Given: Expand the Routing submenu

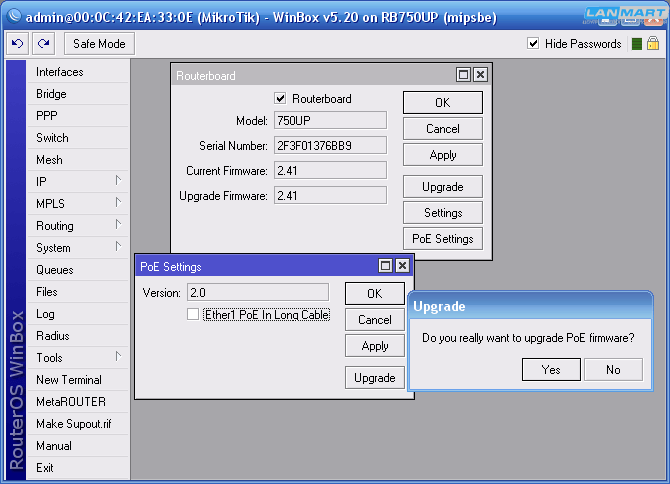Looking at the screenshot, I should [75, 226].
